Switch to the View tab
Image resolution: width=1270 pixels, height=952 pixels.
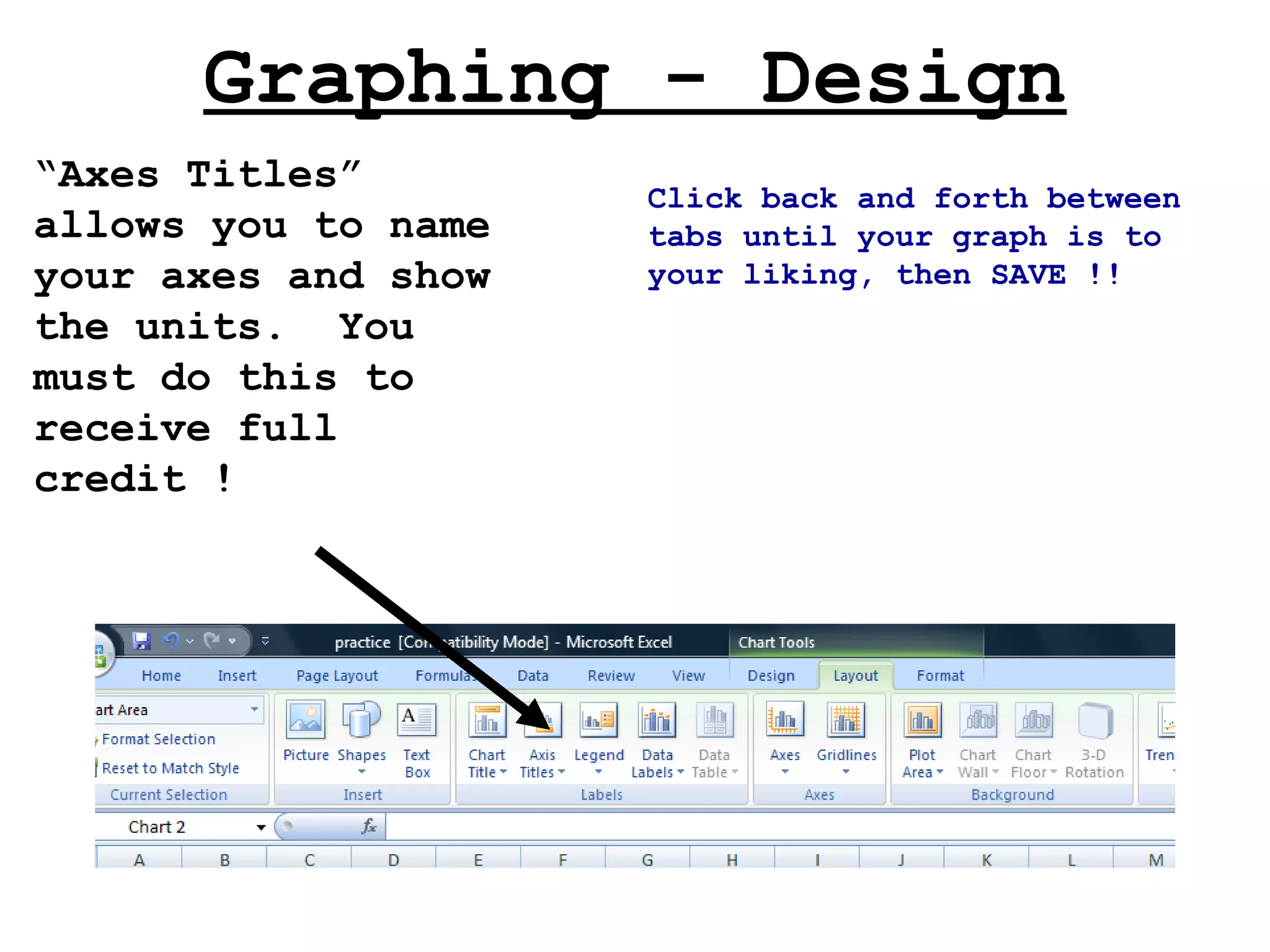(x=688, y=676)
